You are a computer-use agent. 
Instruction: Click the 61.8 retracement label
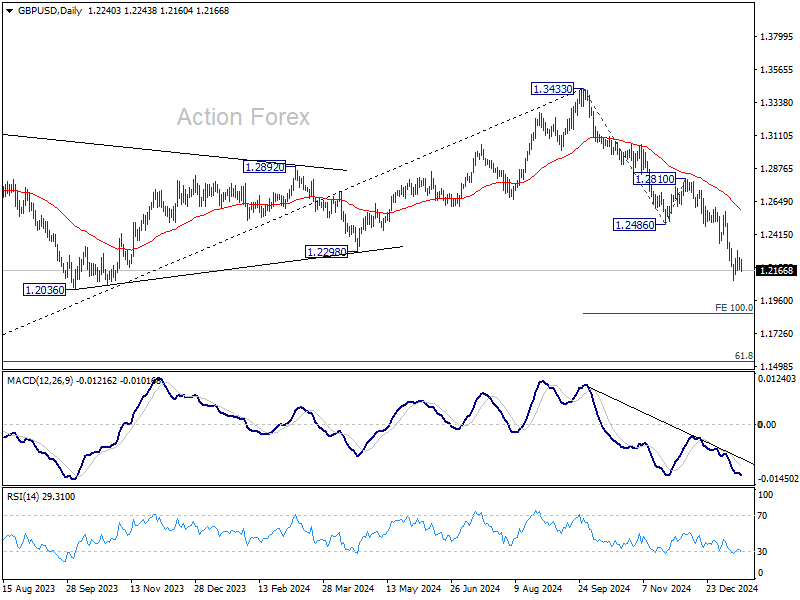[x=744, y=356]
